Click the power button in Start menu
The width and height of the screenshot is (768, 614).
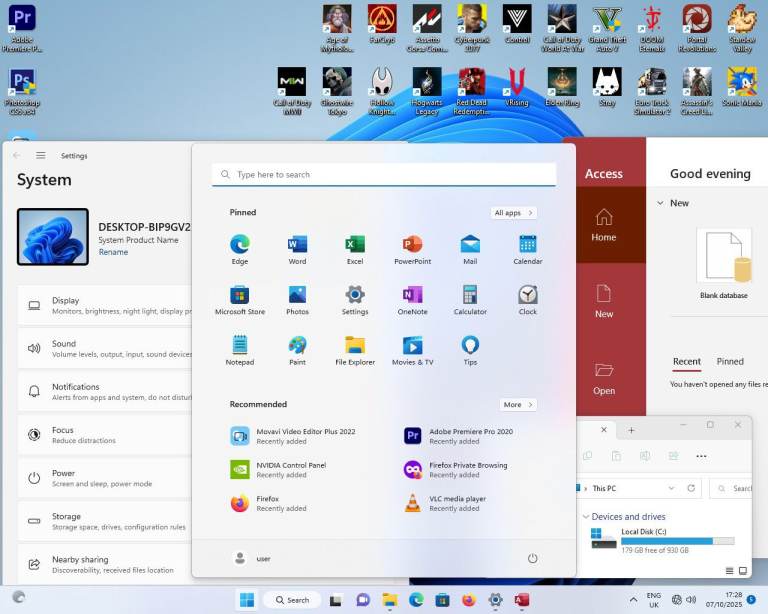click(x=532, y=558)
